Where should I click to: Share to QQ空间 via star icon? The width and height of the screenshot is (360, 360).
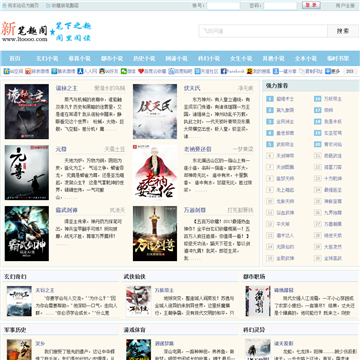click(x=6, y=71)
